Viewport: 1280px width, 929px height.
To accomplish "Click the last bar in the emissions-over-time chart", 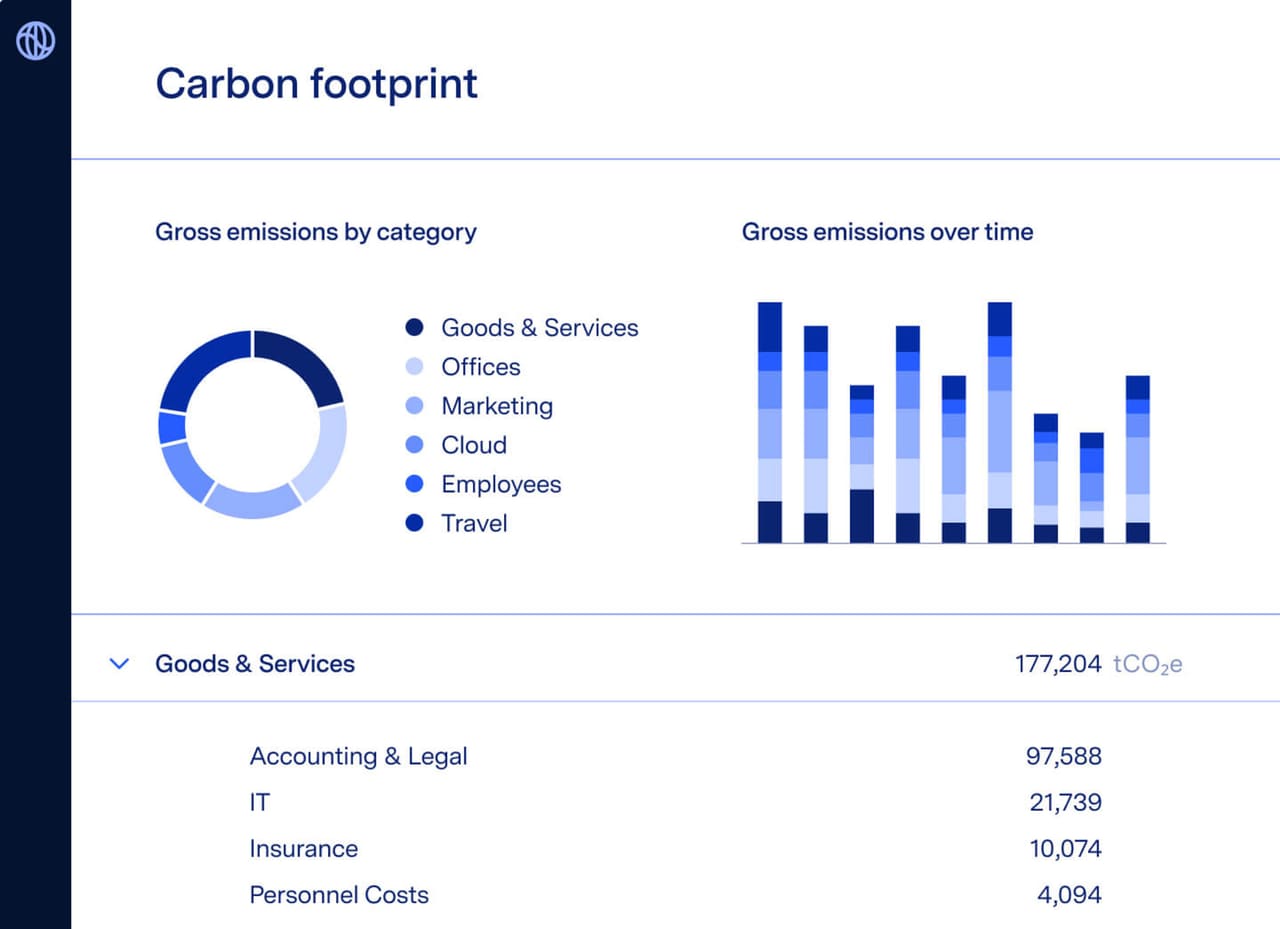I will pyautogui.click(x=1138, y=459).
